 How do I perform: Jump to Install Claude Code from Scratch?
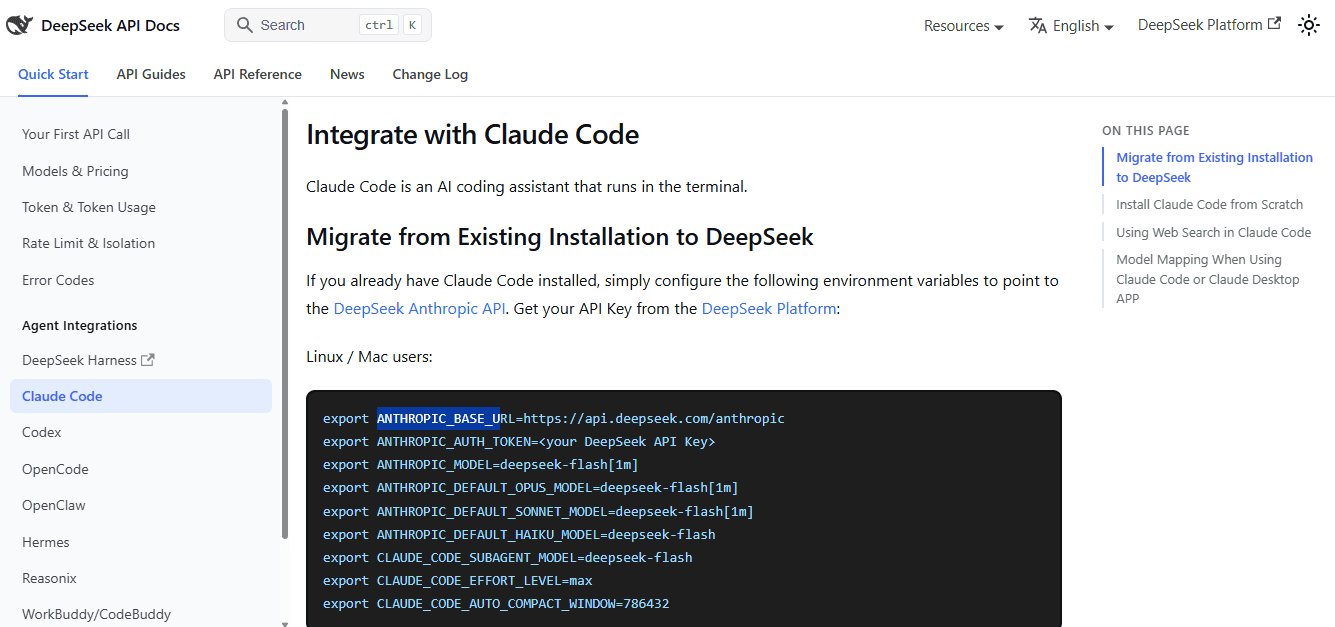point(1209,204)
